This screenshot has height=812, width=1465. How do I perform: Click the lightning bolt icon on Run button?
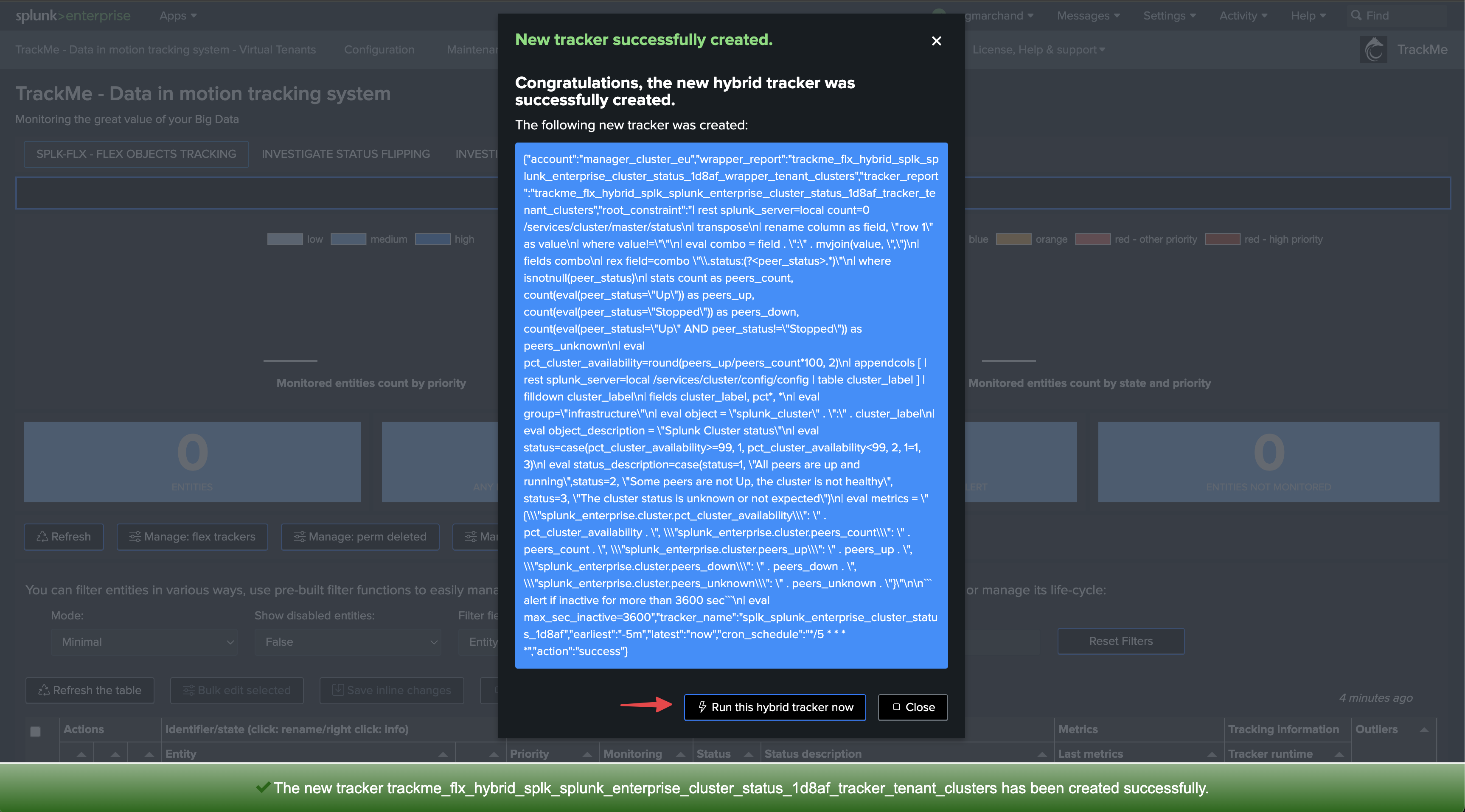(702, 707)
